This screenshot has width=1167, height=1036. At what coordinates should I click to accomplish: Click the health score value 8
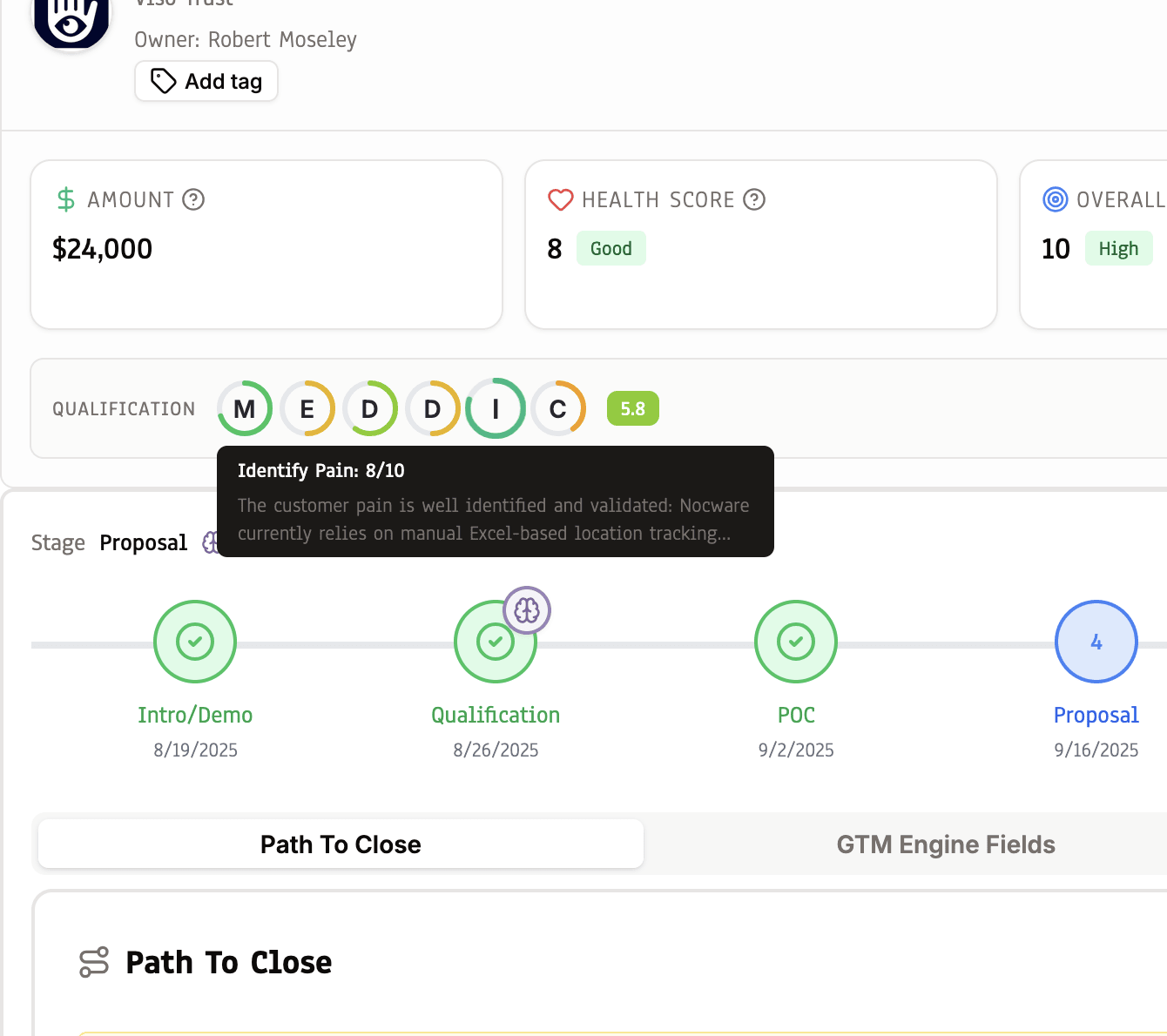pos(555,249)
